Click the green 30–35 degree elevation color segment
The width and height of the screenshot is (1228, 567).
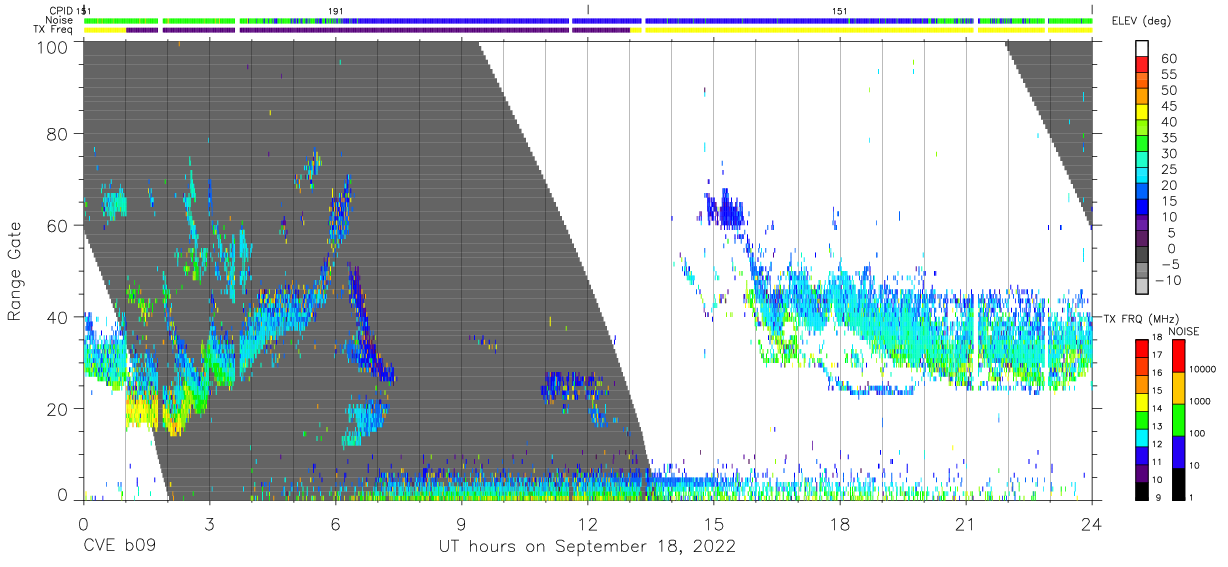[1143, 146]
